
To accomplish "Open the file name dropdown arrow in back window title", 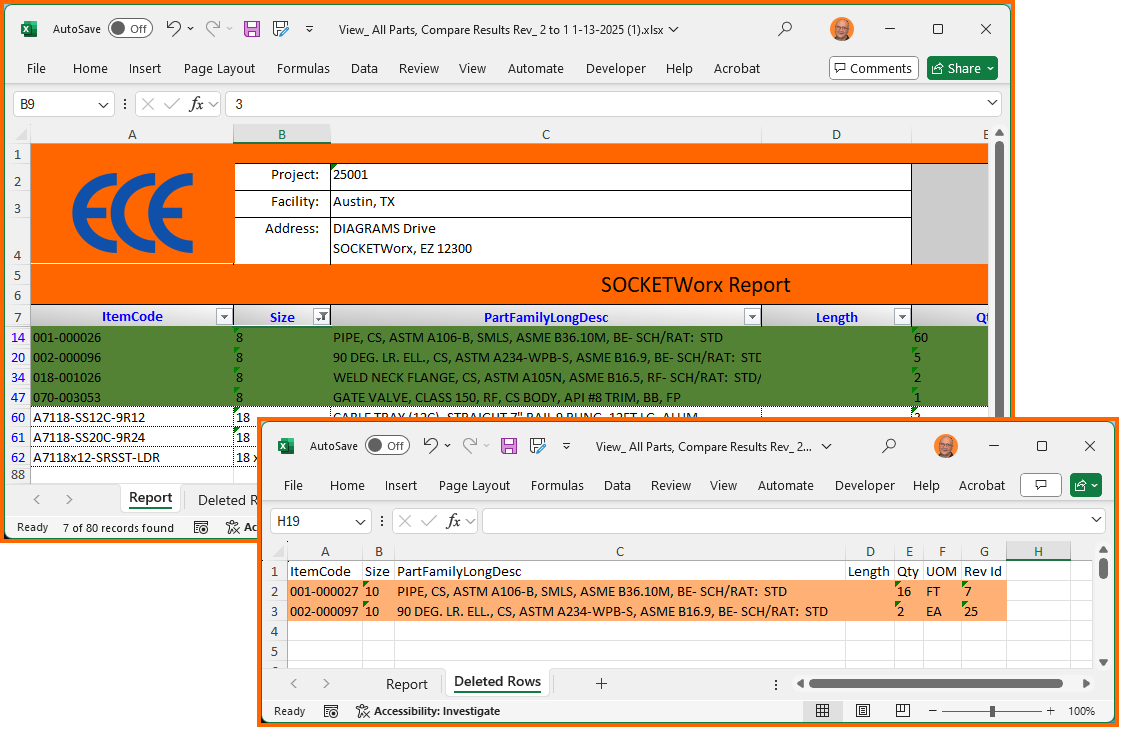I will (x=673, y=29).
